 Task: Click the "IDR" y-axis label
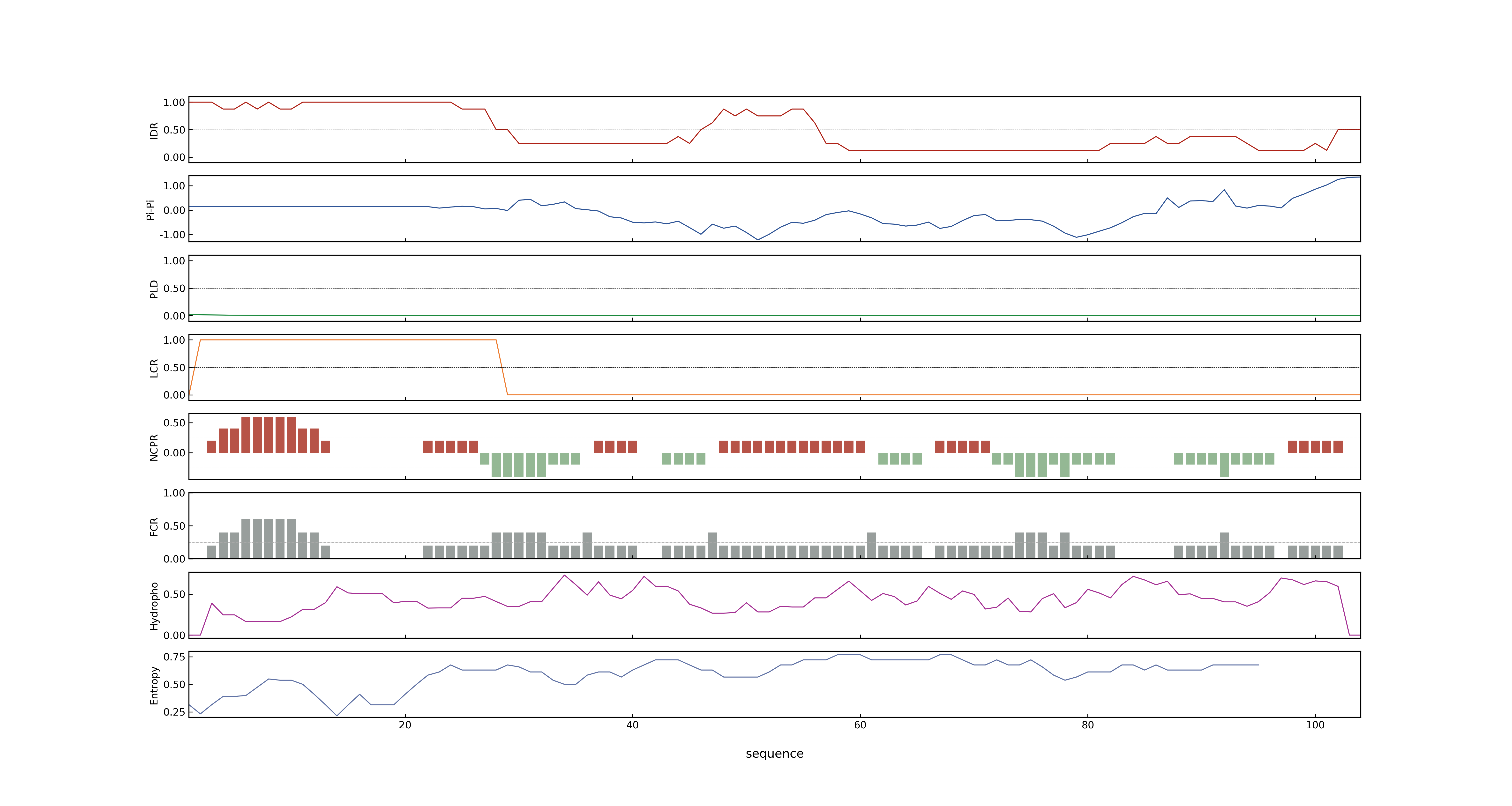point(154,130)
